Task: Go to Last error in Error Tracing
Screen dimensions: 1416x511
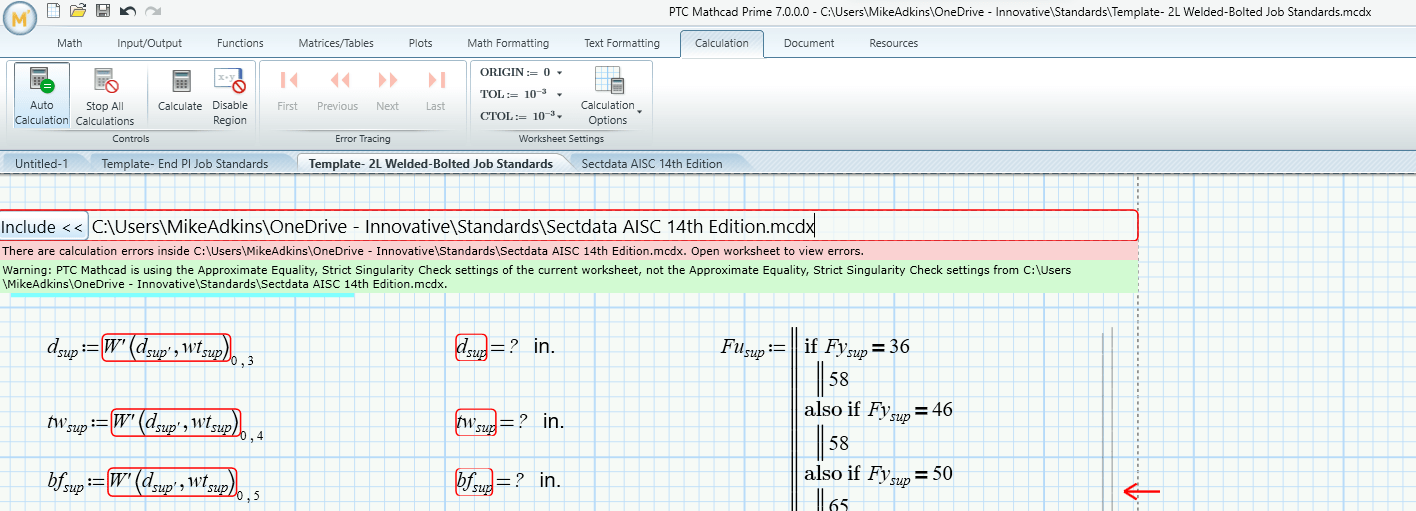Action: [436, 90]
